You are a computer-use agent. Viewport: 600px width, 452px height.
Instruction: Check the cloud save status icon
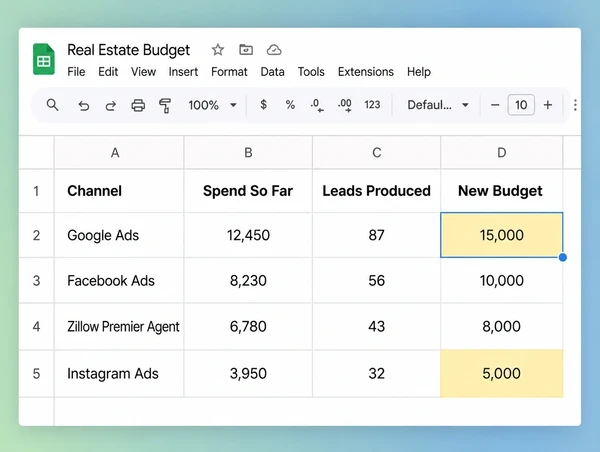click(274, 50)
